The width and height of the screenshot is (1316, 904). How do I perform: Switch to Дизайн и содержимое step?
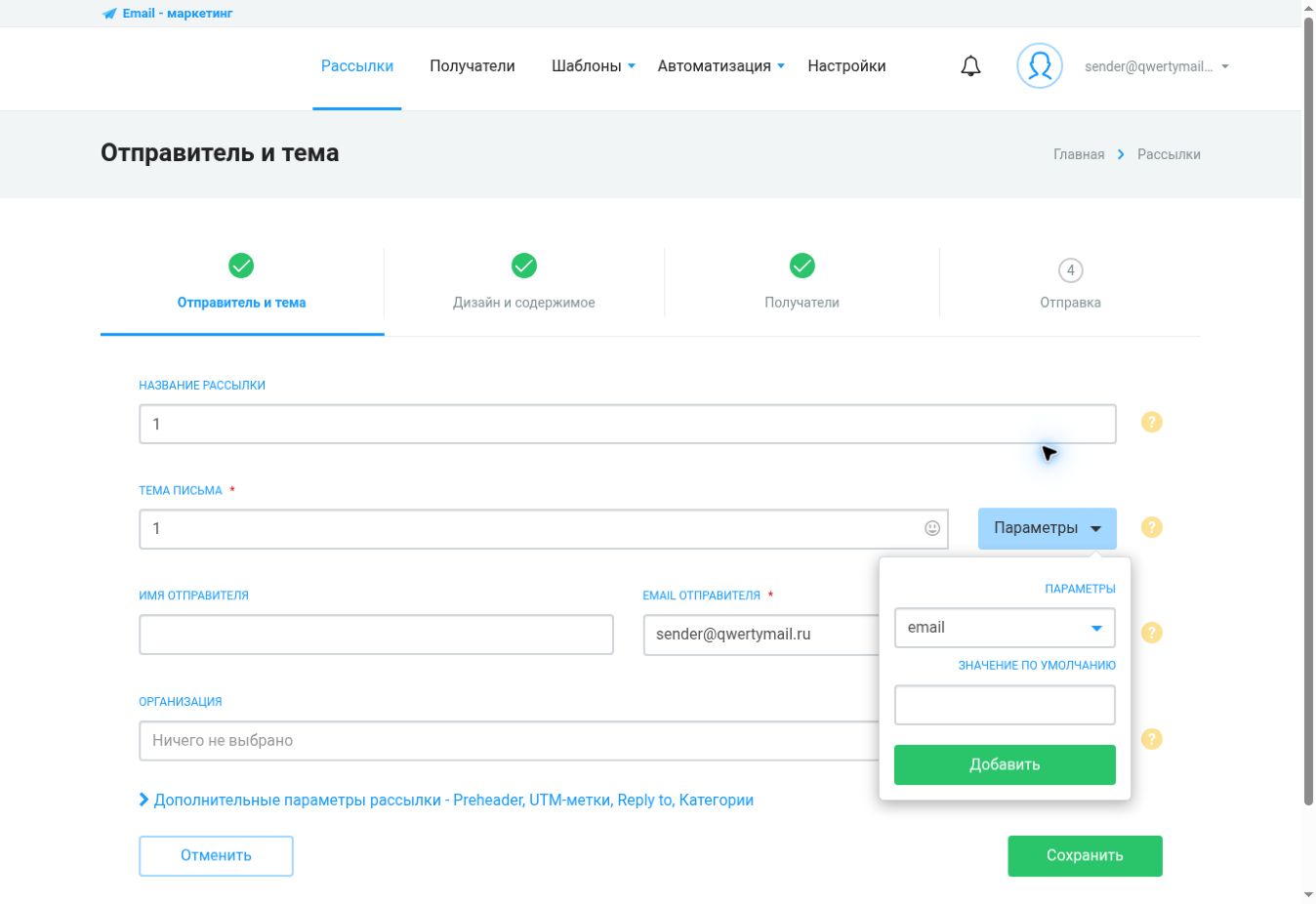click(x=524, y=303)
